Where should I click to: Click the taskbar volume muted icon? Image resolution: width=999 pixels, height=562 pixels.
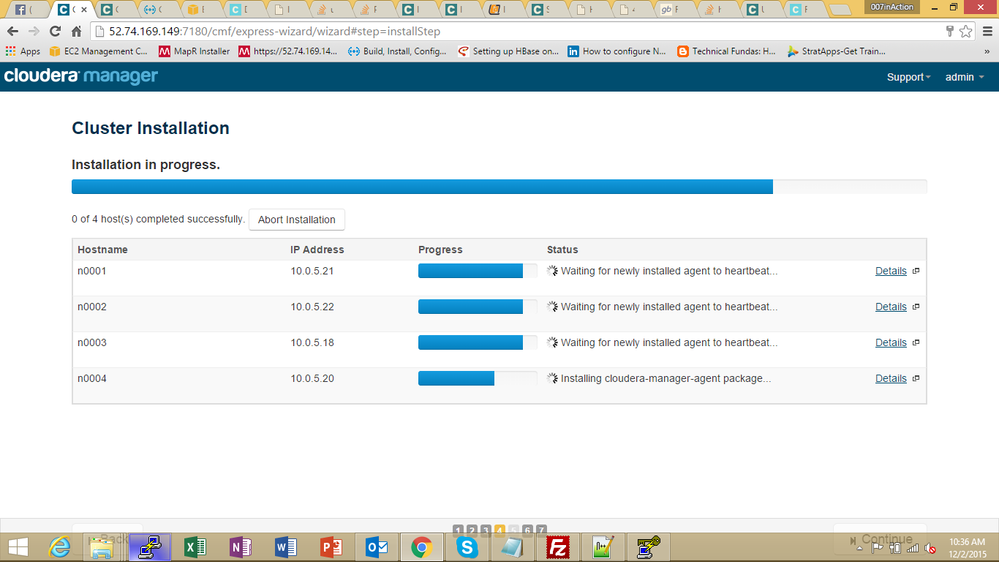pos(930,548)
